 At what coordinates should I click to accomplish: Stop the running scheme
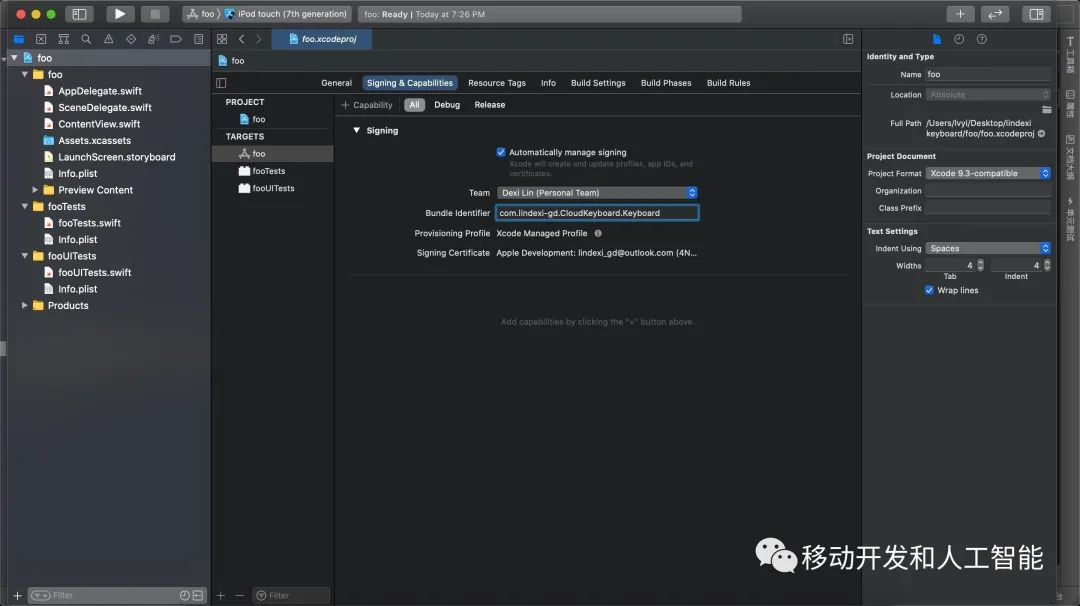tap(155, 14)
